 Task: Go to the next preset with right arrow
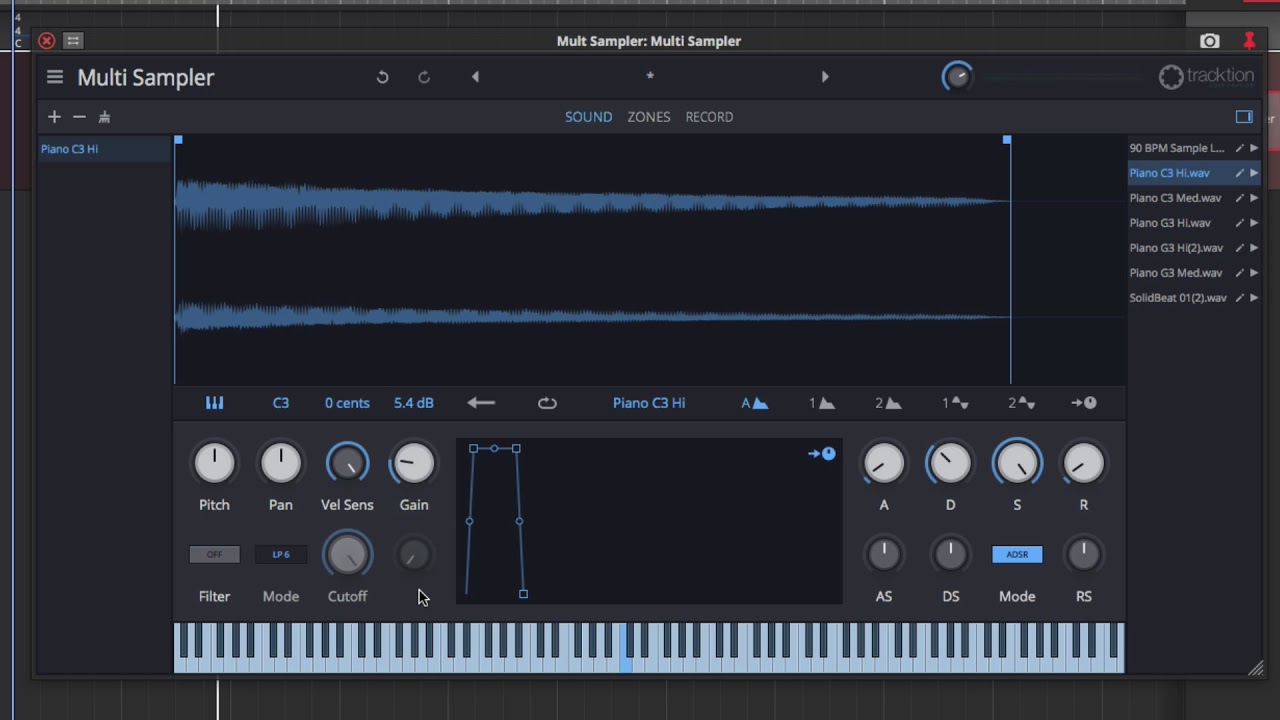pyautogui.click(x=825, y=77)
